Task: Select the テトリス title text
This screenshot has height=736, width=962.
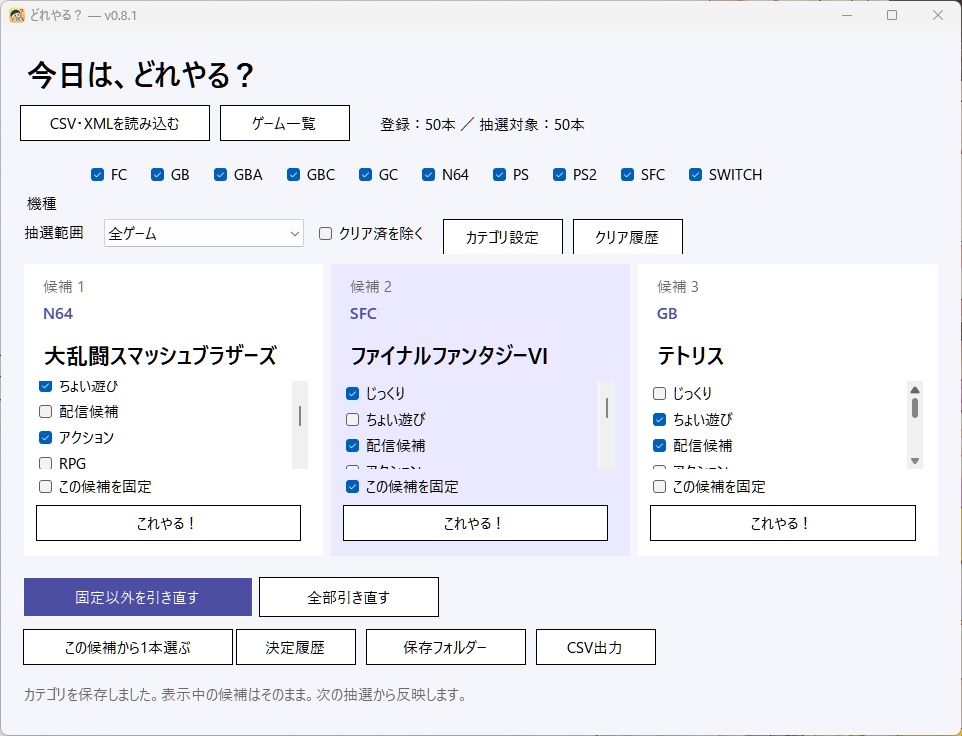Action: coord(690,356)
